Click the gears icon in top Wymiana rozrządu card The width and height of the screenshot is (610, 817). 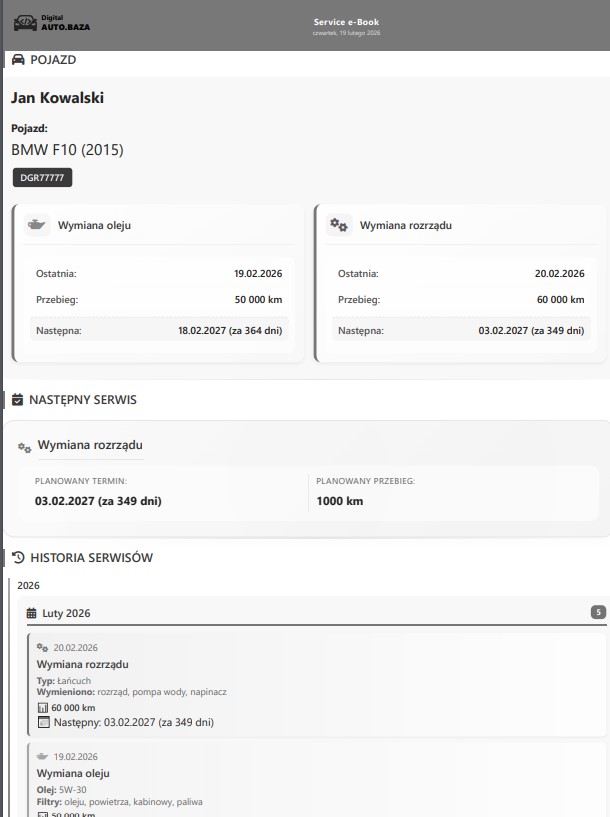coord(339,225)
